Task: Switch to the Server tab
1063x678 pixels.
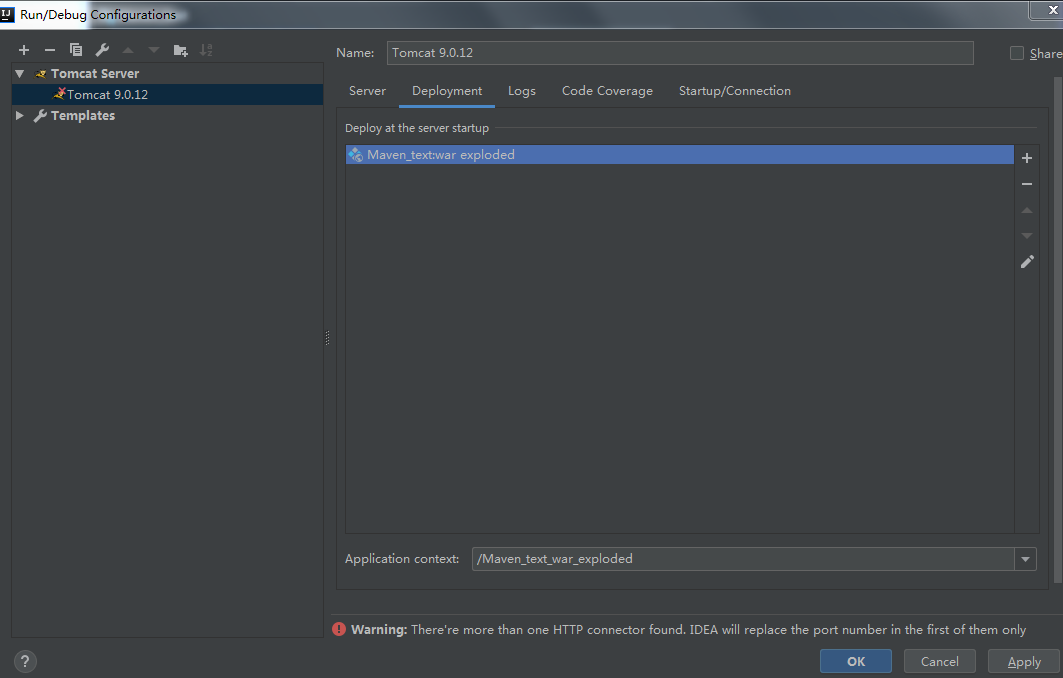Action: point(367,91)
